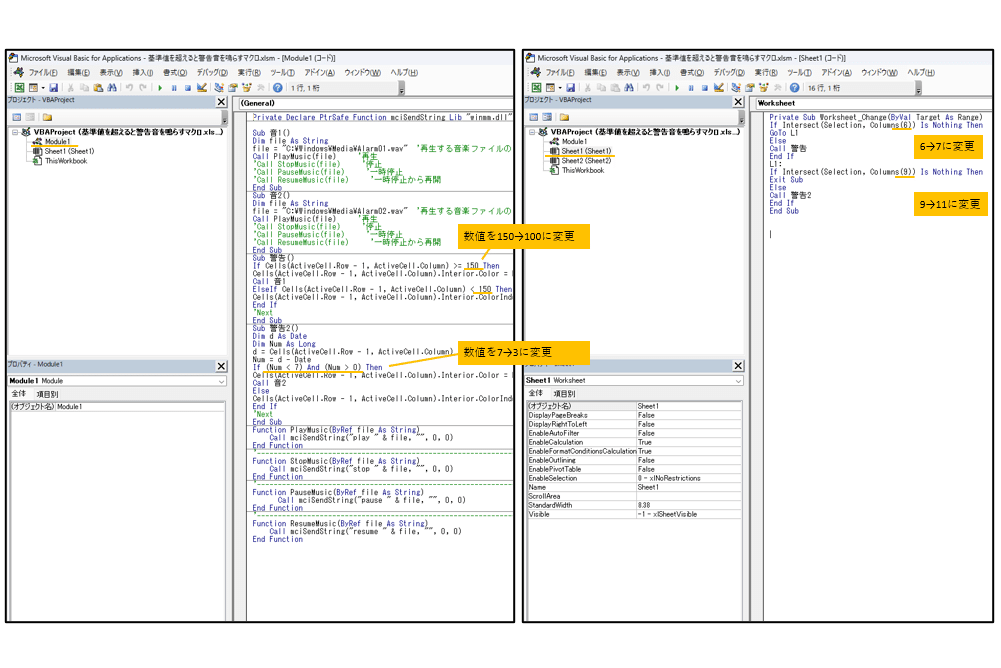Toggle Design Mode icon in Module1 window

pyautogui.click(x=202, y=87)
